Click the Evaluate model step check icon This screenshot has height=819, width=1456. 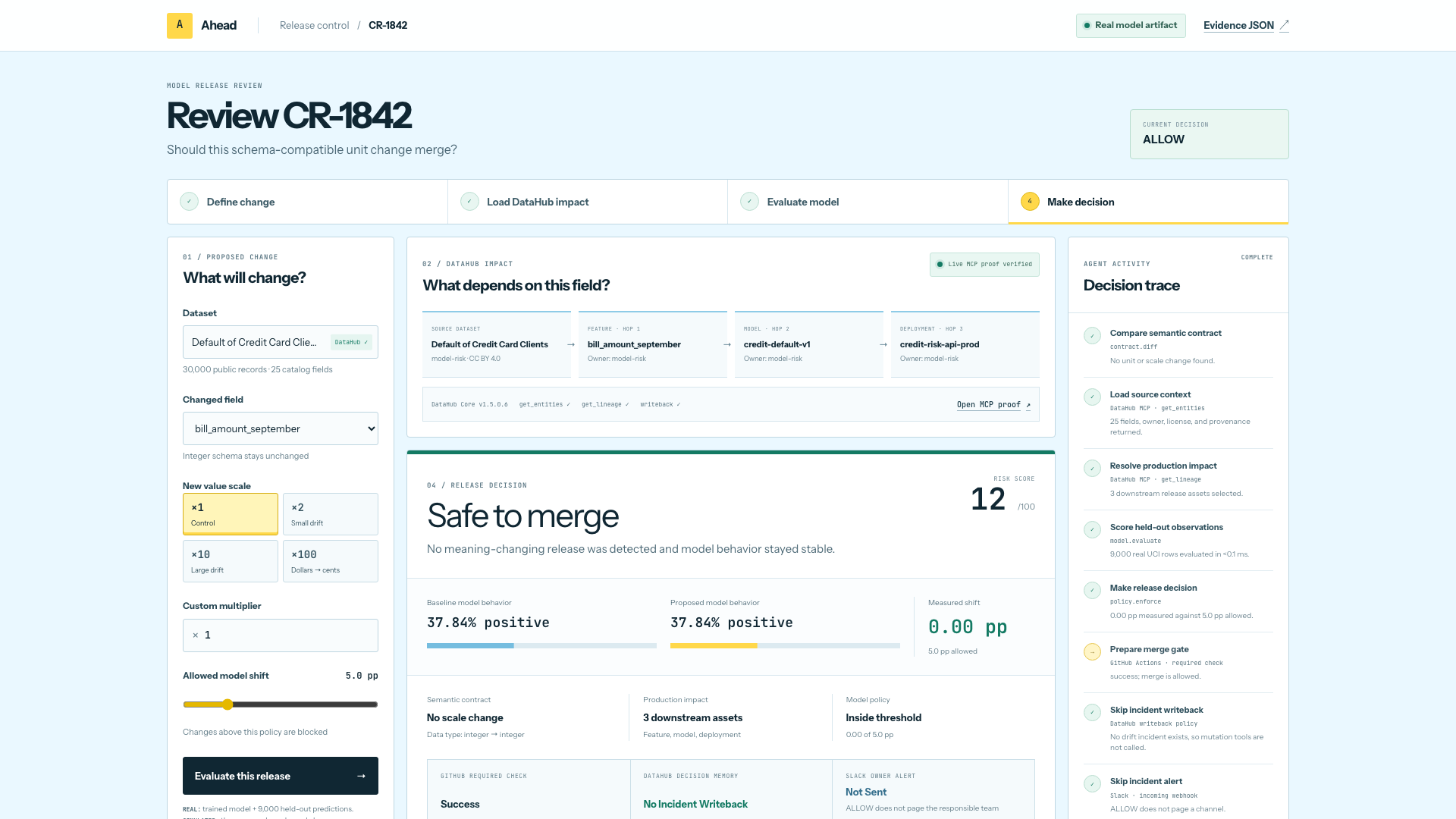[749, 202]
